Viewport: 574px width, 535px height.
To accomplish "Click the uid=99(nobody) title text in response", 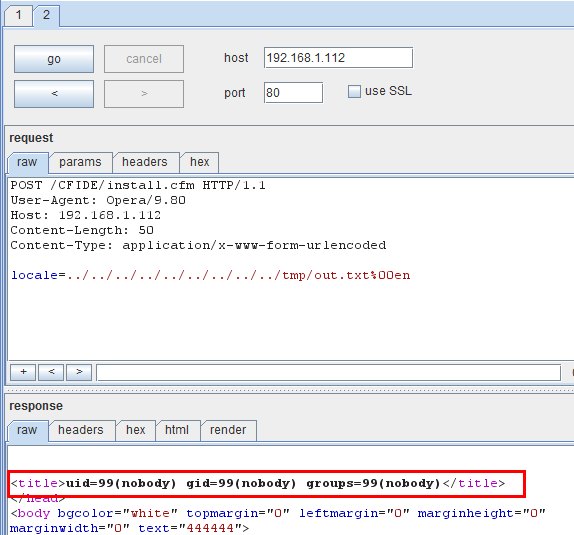I will coord(253,483).
